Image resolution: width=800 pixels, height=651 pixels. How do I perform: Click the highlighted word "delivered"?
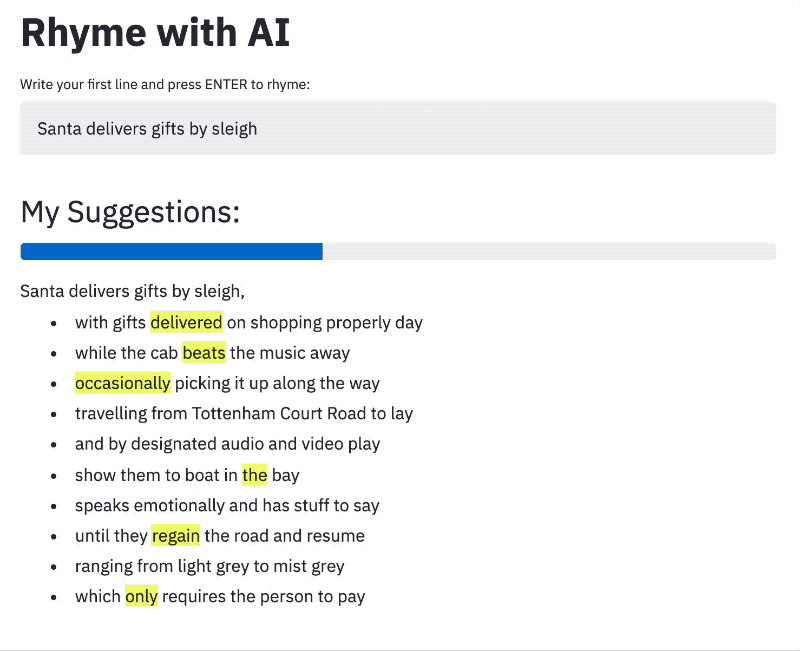click(186, 322)
